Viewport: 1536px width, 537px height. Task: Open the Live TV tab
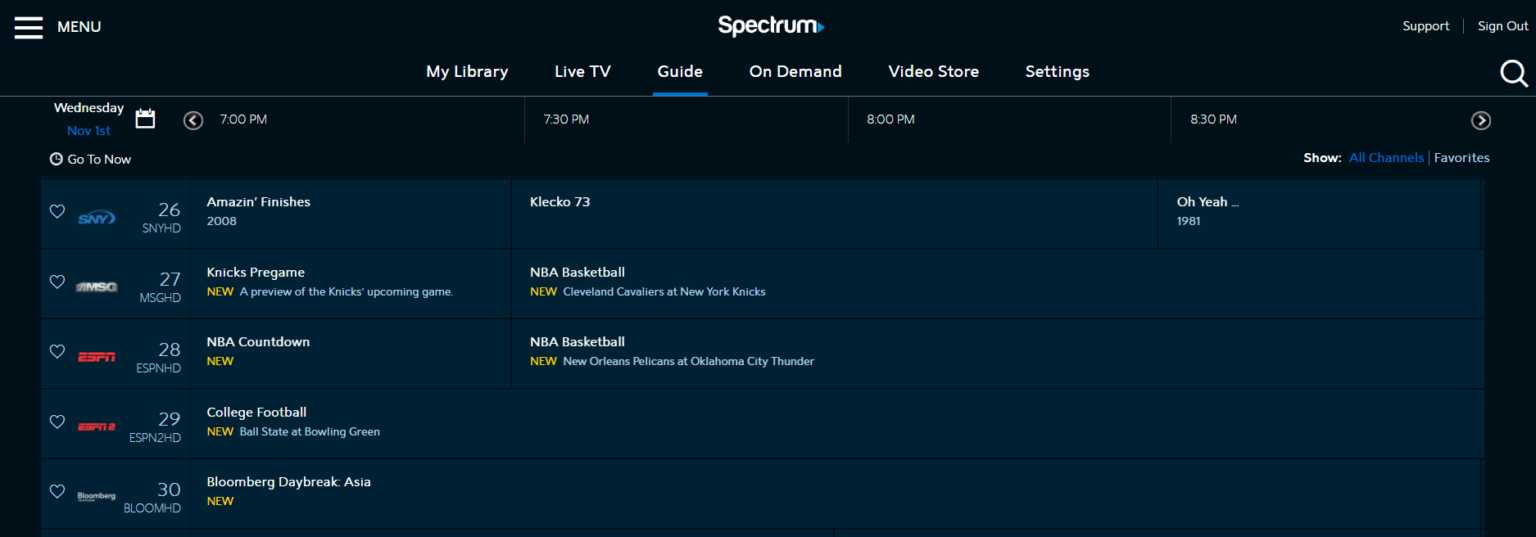582,72
